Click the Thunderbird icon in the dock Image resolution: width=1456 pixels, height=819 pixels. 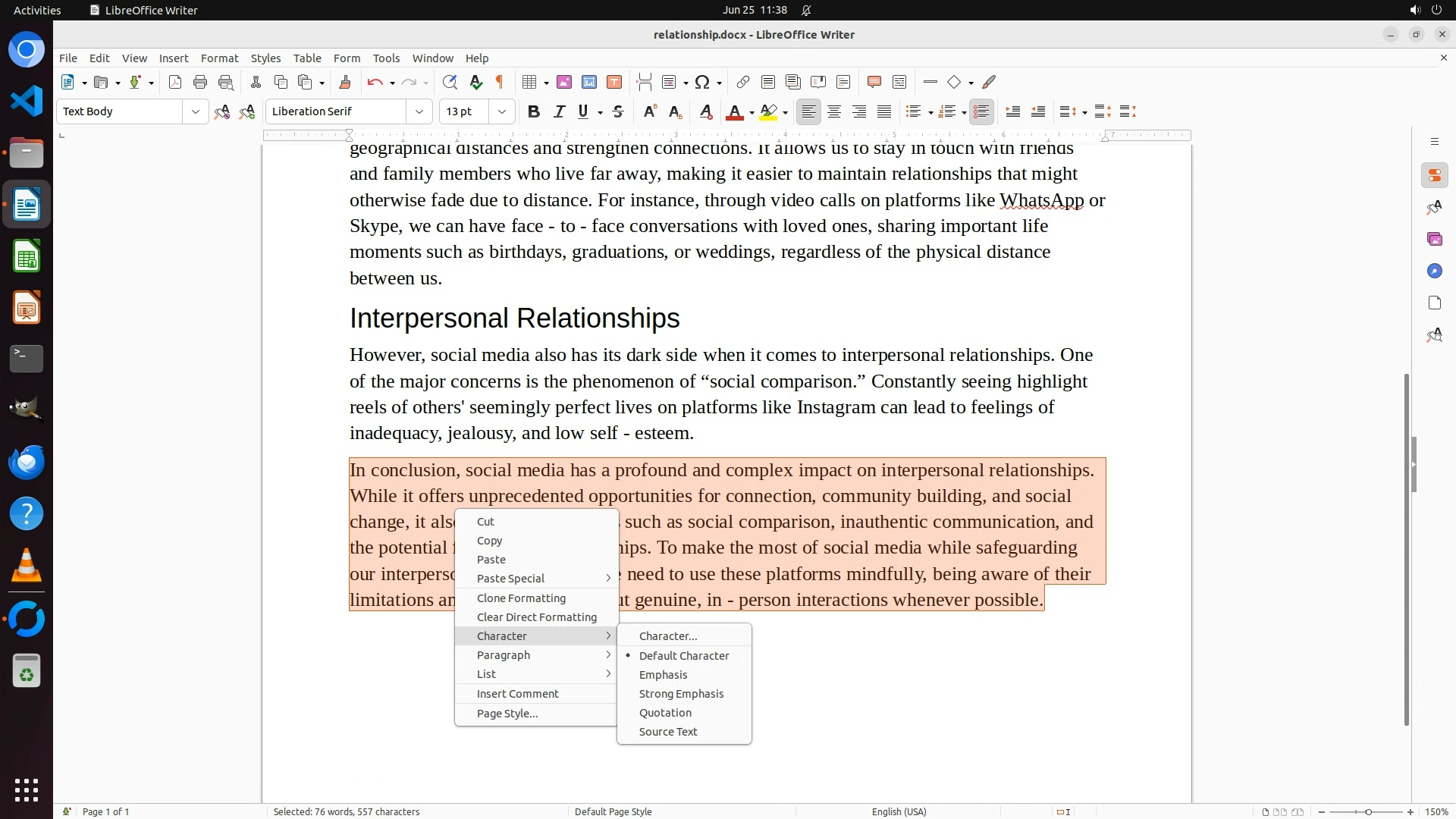point(27,462)
